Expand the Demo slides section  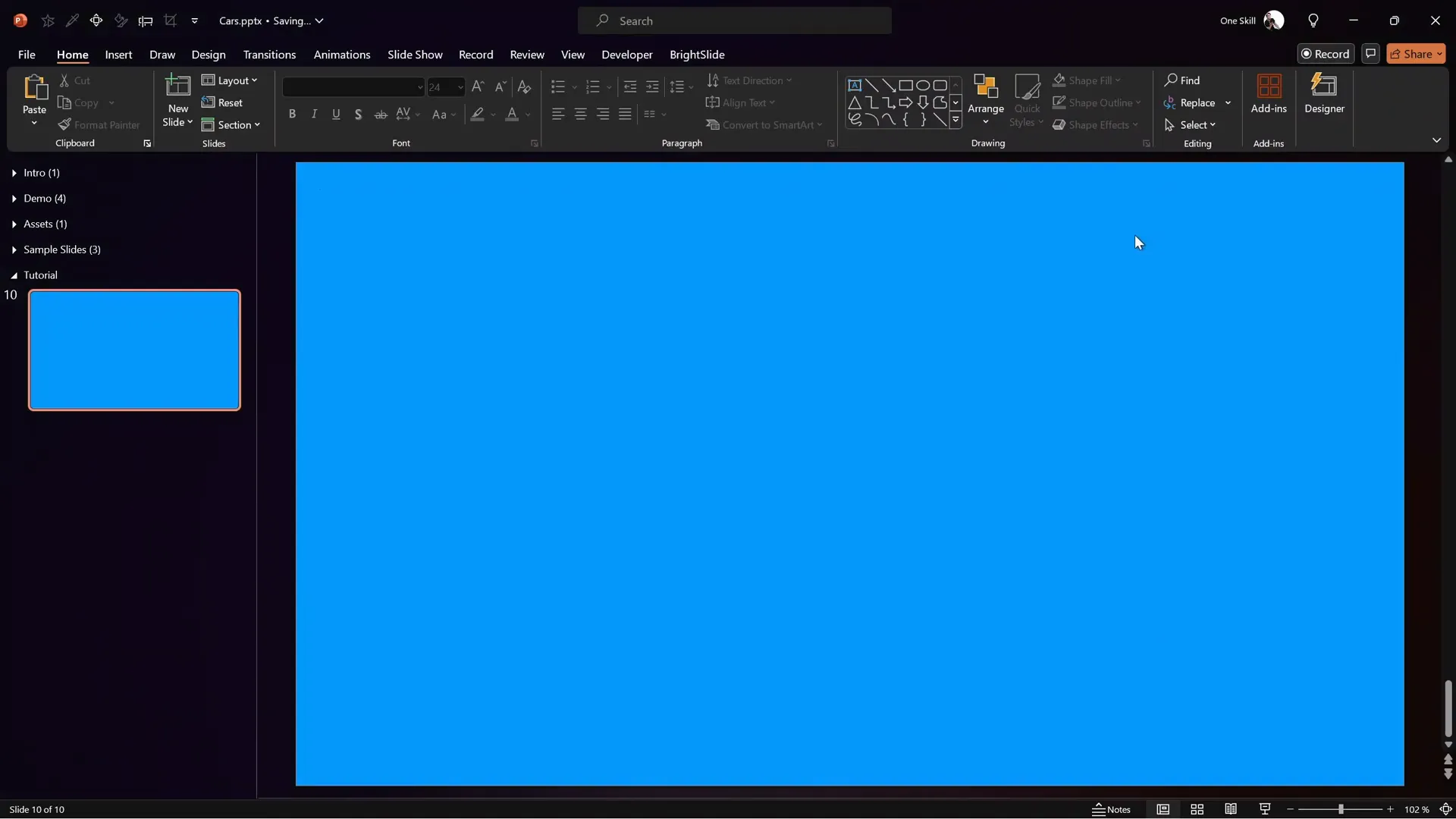point(13,198)
